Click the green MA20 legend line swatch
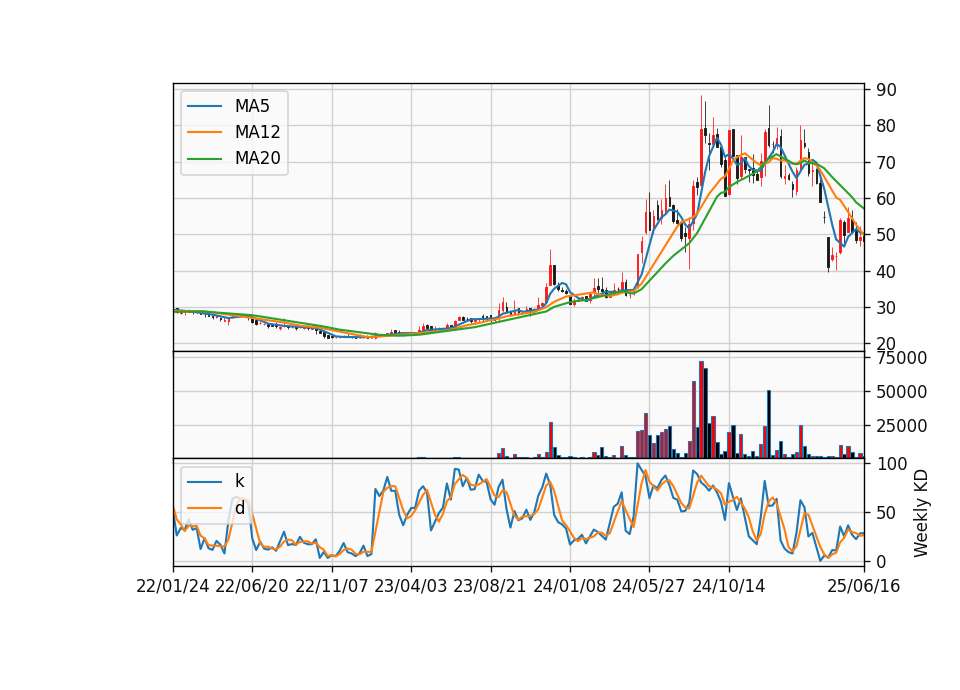This screenshot has width=960, height=690. point(204,159)
